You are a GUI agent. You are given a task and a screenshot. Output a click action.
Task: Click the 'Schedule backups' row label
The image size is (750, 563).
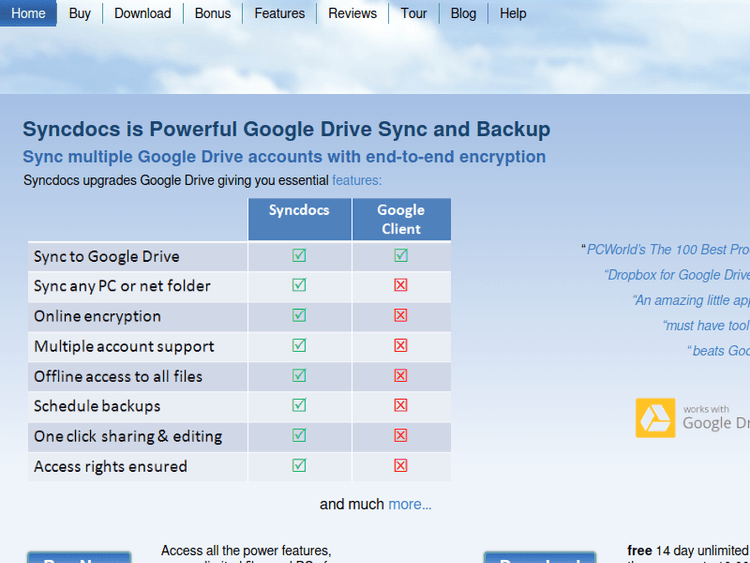point(97,406)
